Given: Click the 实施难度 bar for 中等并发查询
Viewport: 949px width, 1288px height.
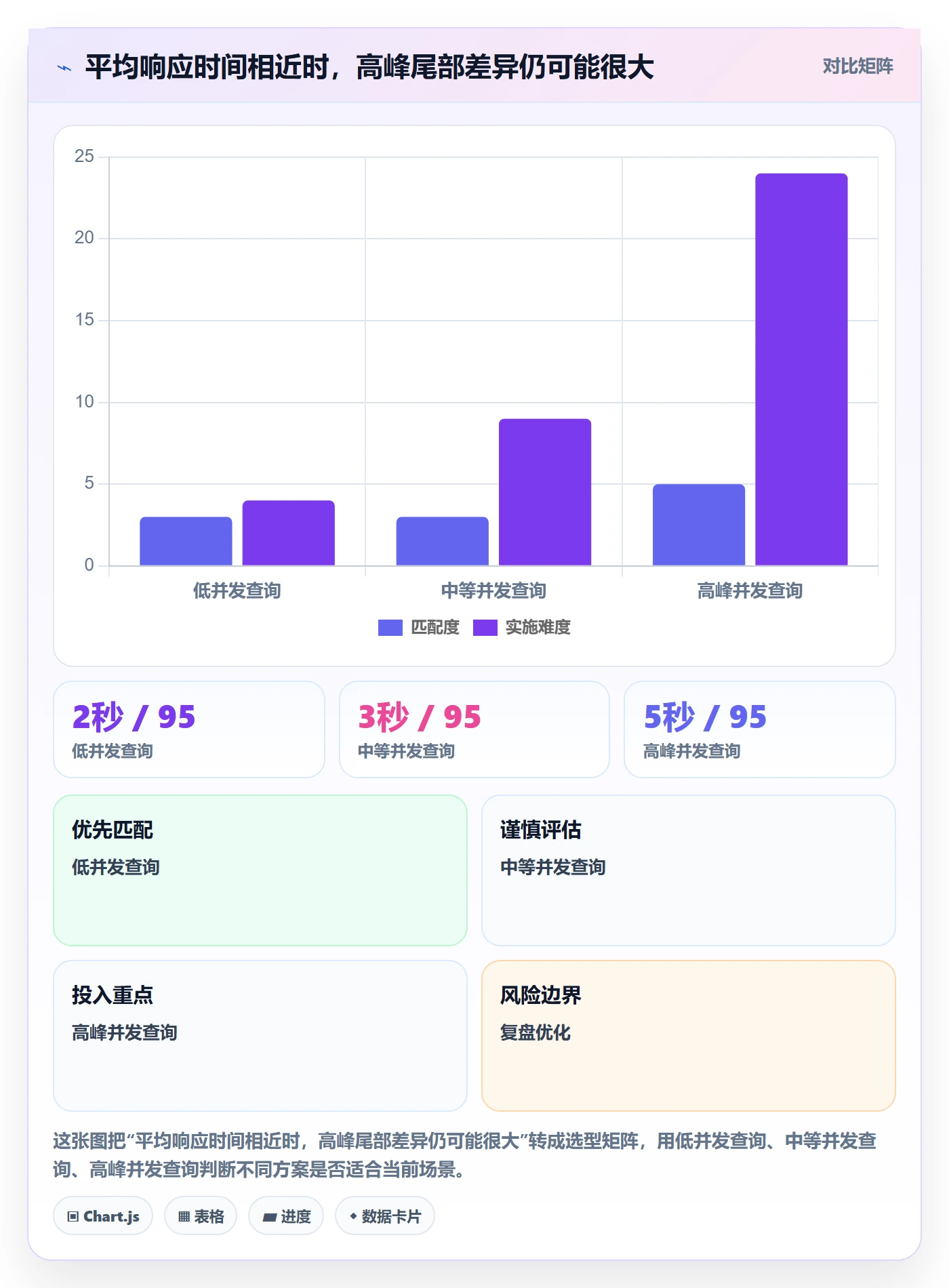Looking at the screenshot, I should coord(545,492).
